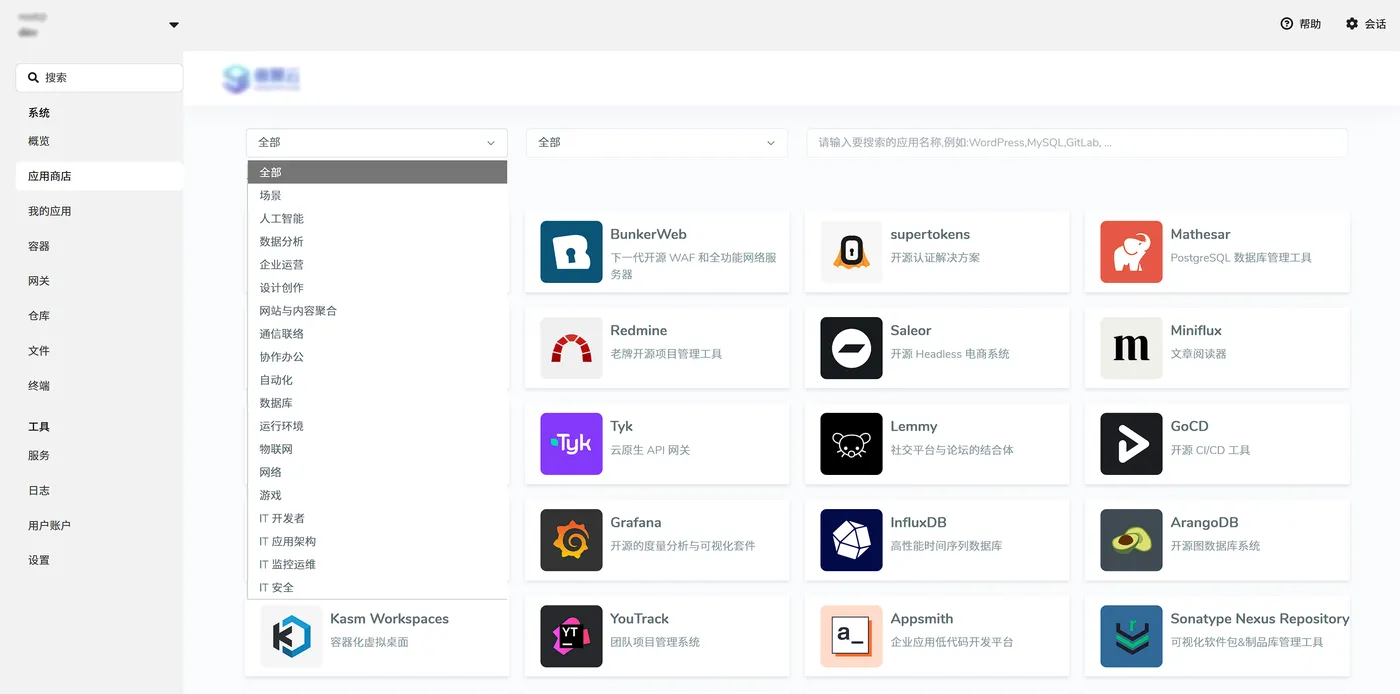Open the Kasm Workspaces icon
Image resolution: width=1400 pixels, height=694 pixels.
point(291,636)
